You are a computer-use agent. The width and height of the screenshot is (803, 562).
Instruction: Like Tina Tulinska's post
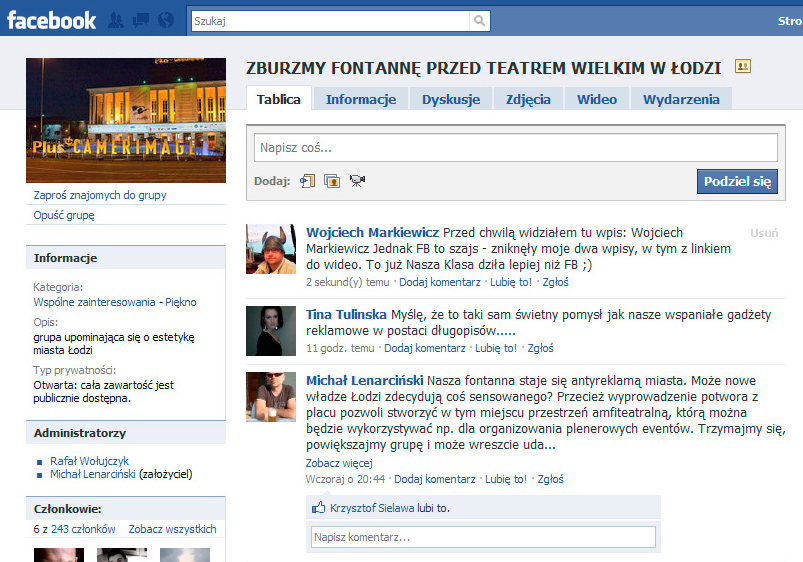pyautogui.click(x=496, y=348)
